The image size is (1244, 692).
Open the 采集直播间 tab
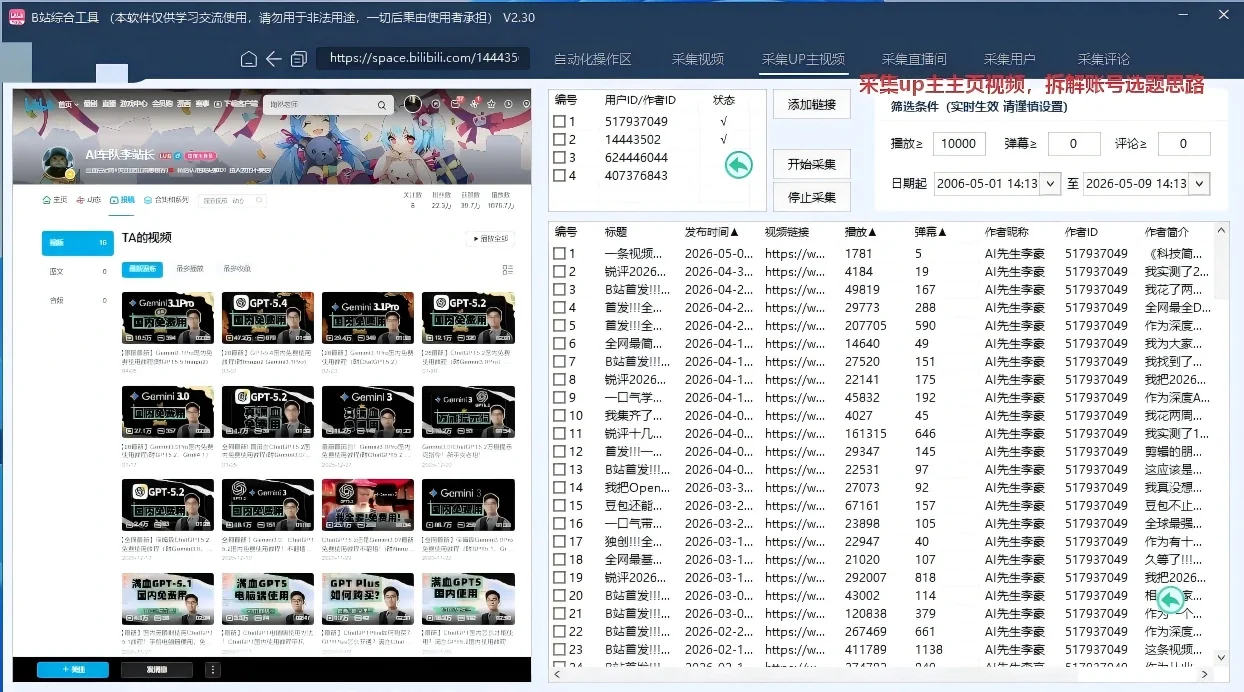(914, 59)
